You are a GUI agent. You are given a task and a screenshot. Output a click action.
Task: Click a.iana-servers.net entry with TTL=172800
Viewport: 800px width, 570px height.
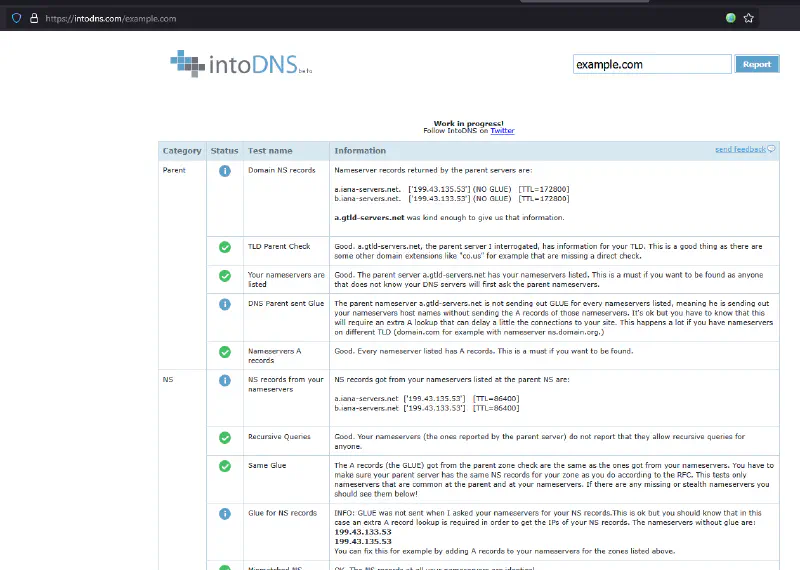[x=452, y=189]
